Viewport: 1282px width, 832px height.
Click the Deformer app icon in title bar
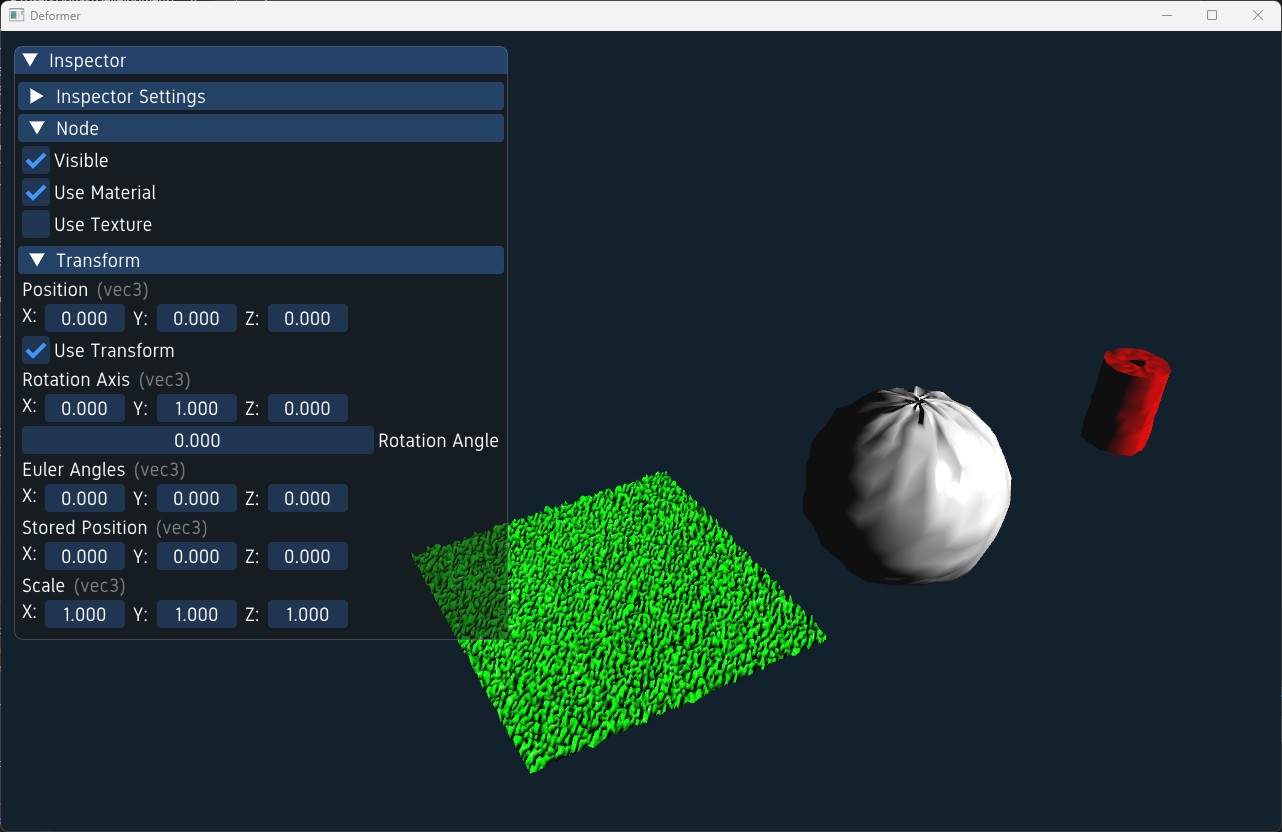[16, 15]
